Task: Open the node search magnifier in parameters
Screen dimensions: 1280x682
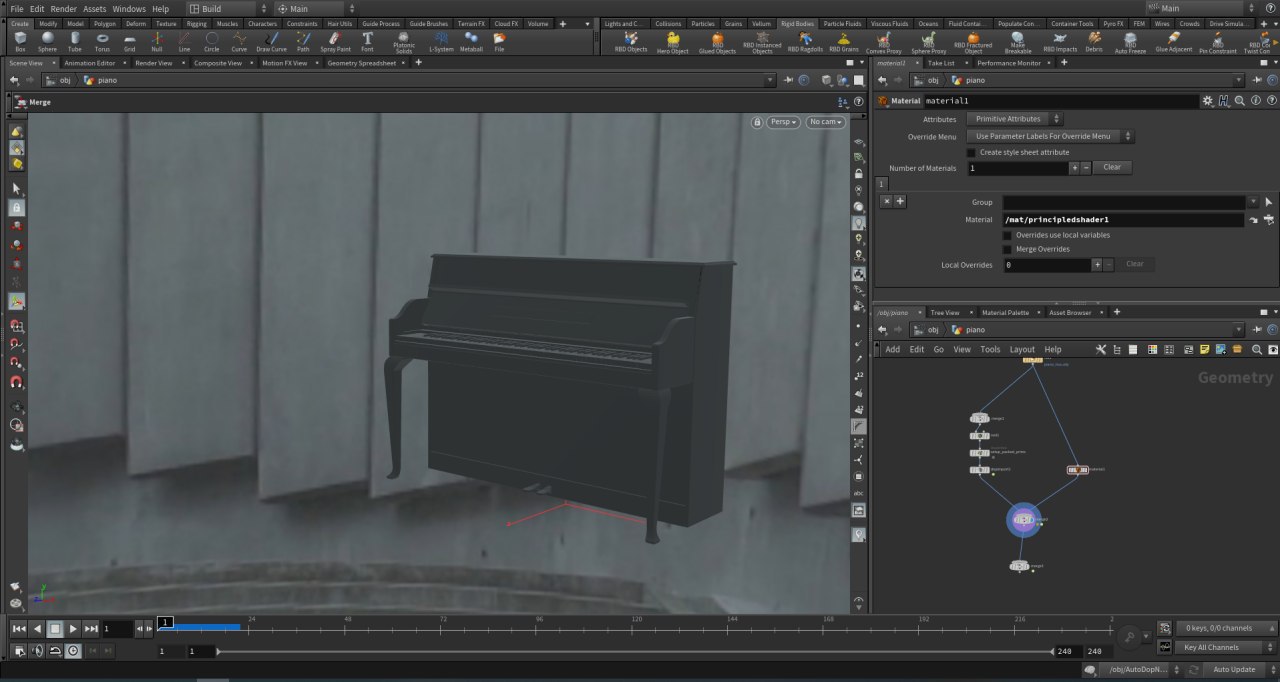Action: [1239, 101]
